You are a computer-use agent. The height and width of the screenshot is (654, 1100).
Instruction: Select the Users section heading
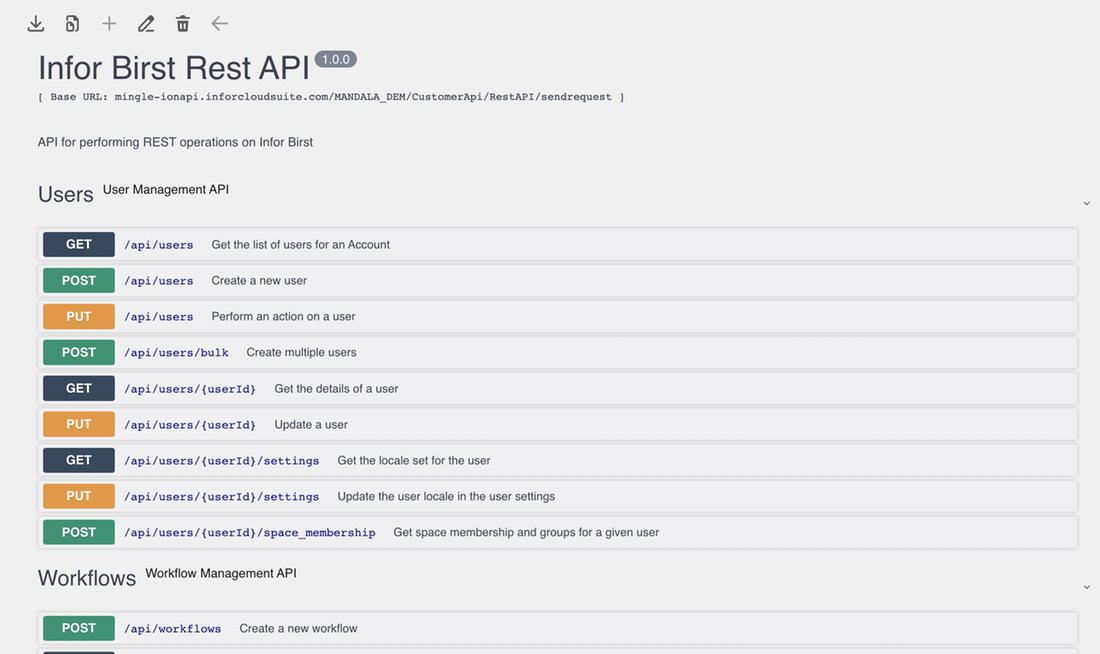(x=65, y=194)
